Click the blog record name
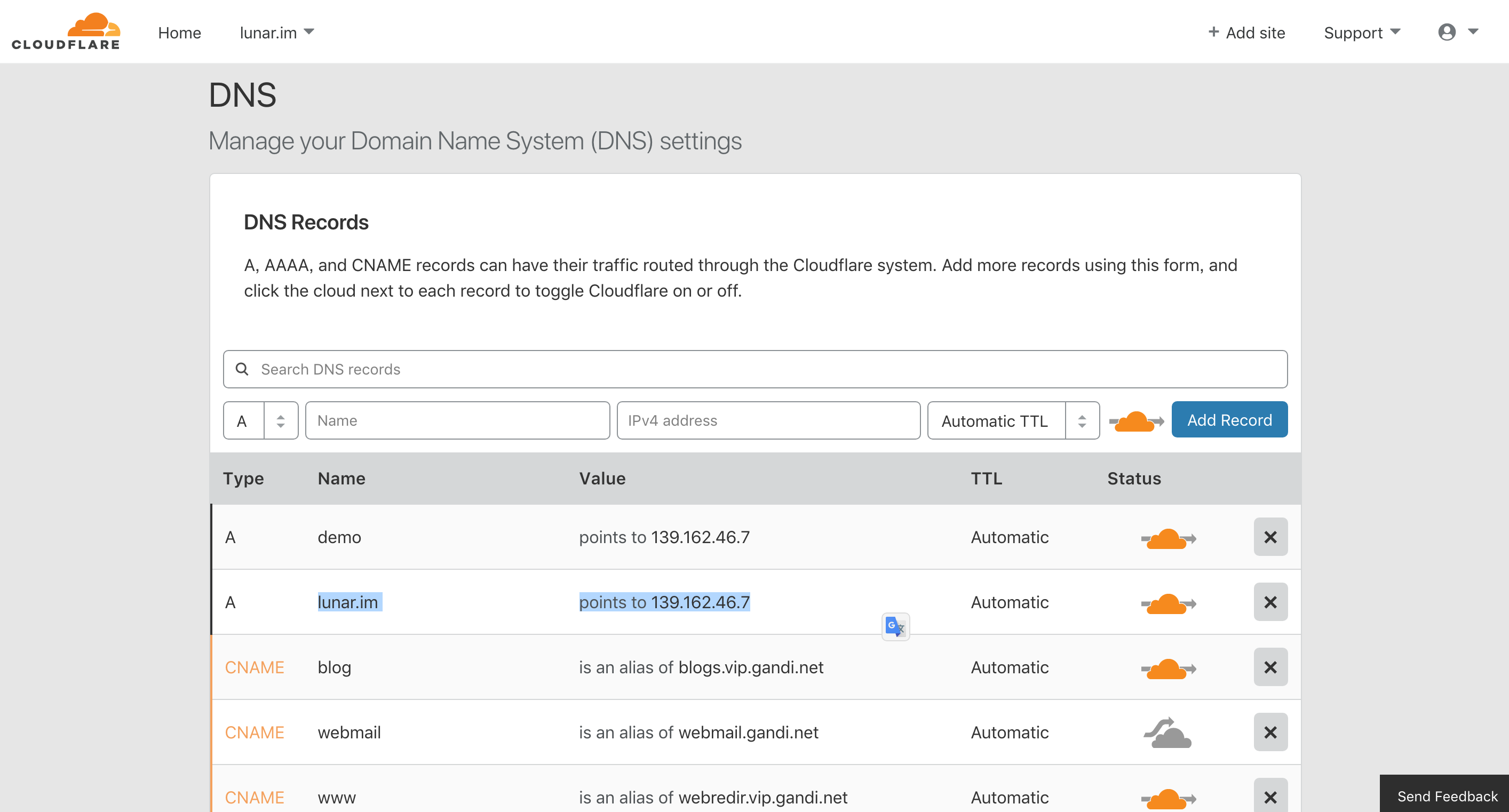Viewport: 1509px width, 812px height. [335, 667]
